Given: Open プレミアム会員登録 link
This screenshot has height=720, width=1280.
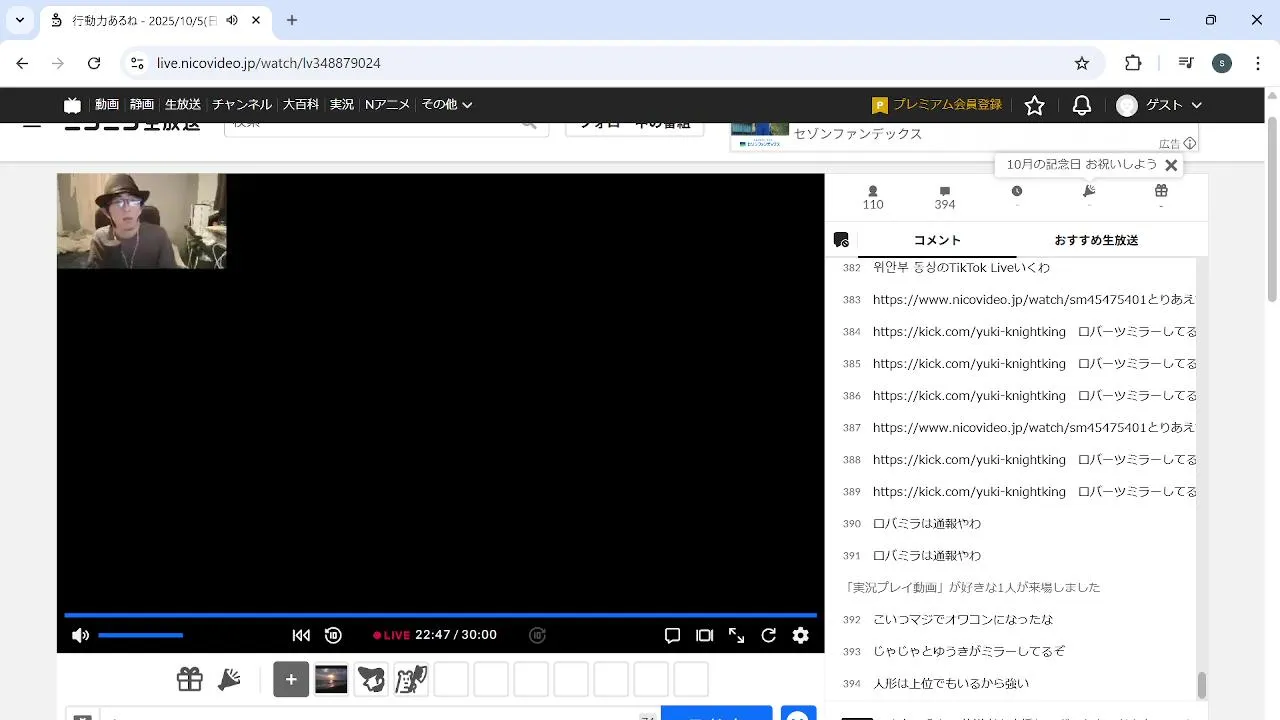Looking at the screenshot, I should 937,105.
